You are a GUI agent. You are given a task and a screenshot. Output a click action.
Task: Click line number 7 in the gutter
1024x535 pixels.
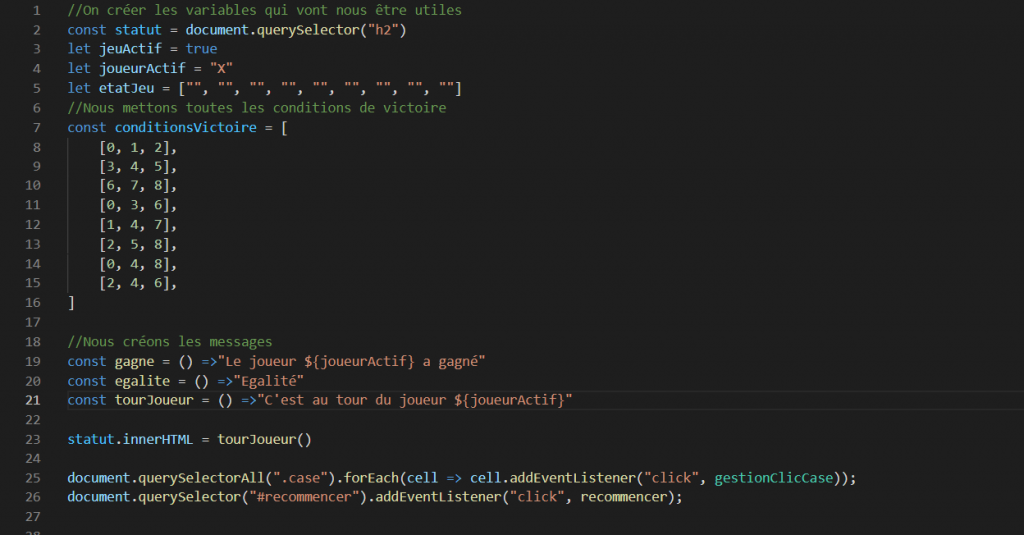tap(37, 127)
